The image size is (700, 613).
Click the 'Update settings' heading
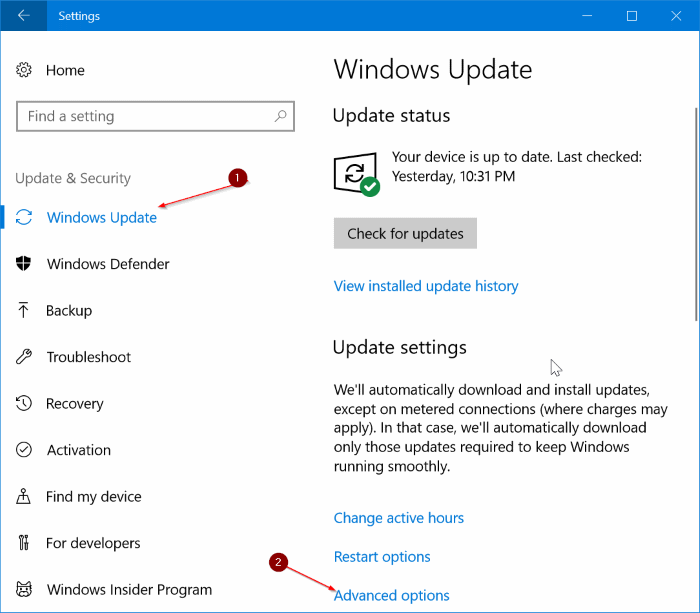tap(400, 347)
